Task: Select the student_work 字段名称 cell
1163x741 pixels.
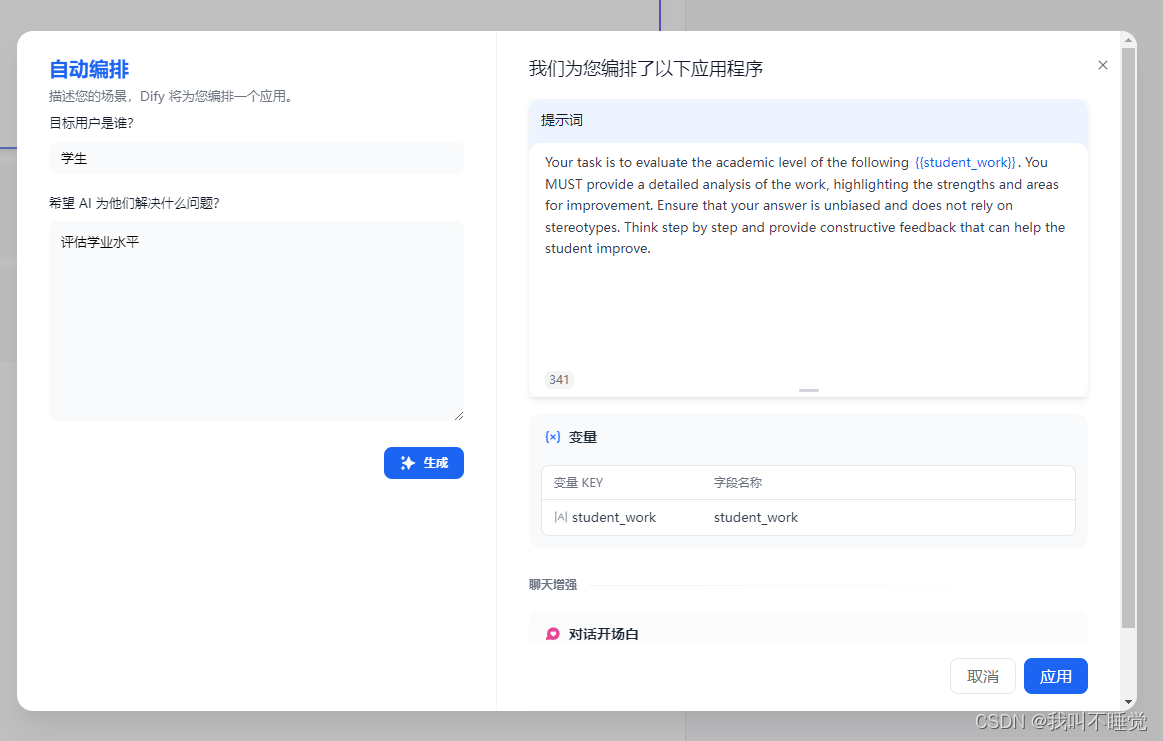Action: pyautogui.click(x=756, y=517)
